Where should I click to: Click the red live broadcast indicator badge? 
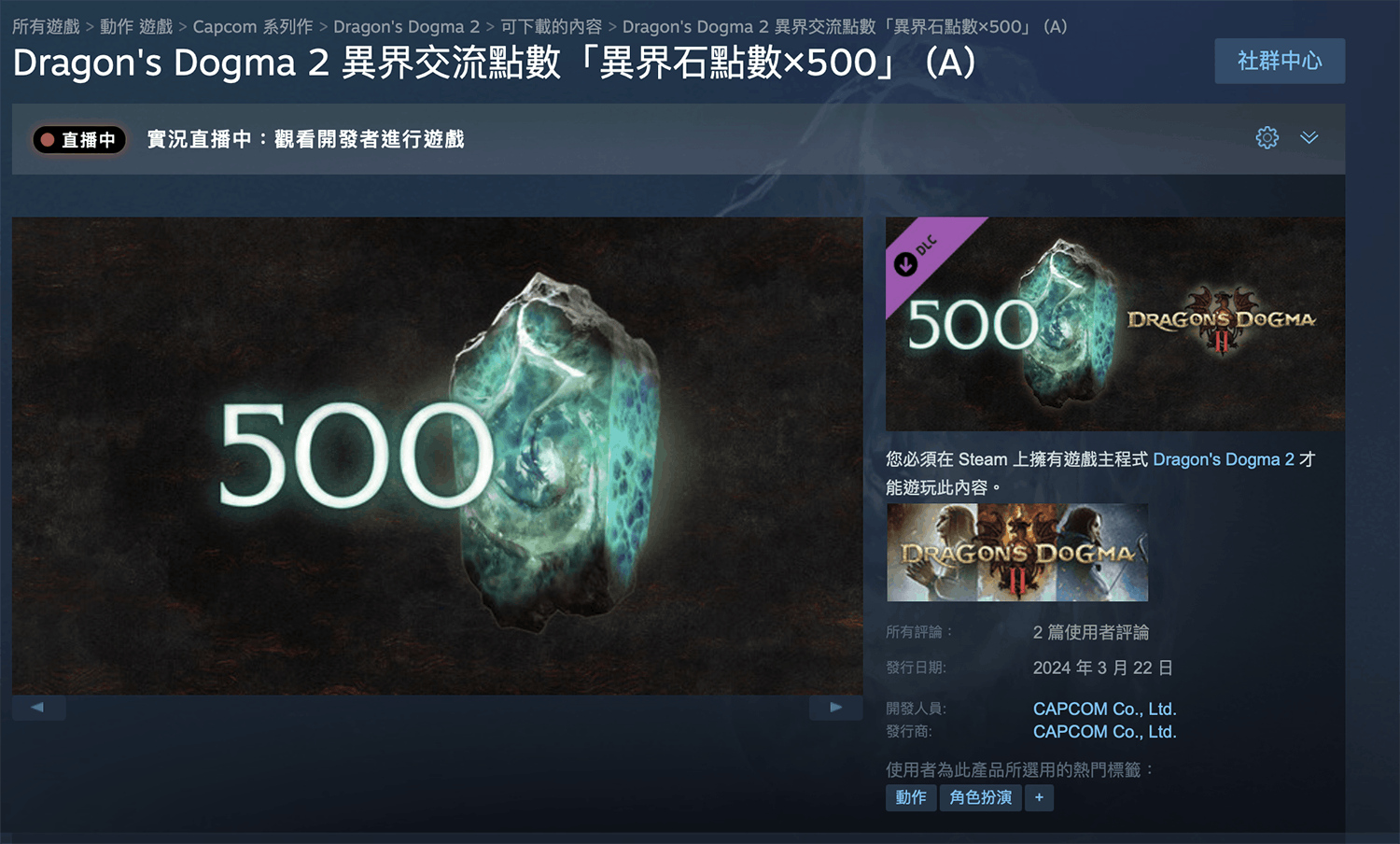coord(79,140)
